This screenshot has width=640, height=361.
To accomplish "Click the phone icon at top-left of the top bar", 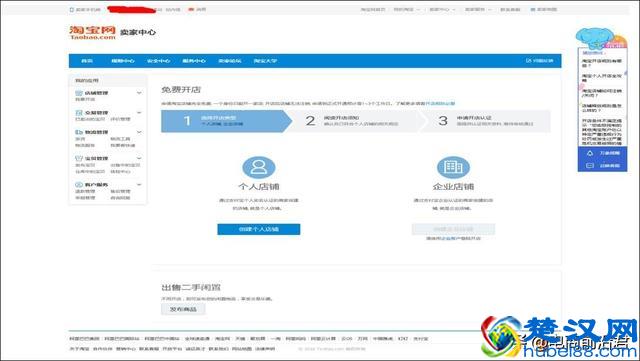I will [72, 9].
